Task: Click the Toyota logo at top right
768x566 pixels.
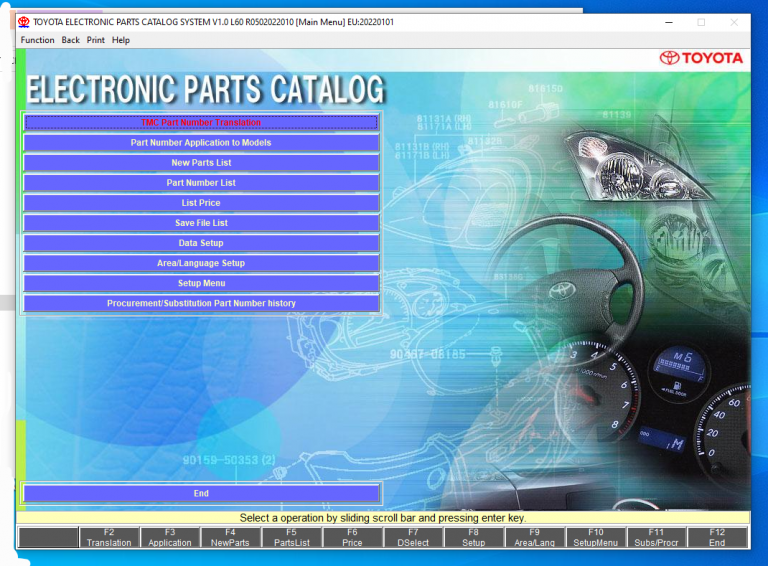Action: (x=701, y=58)
